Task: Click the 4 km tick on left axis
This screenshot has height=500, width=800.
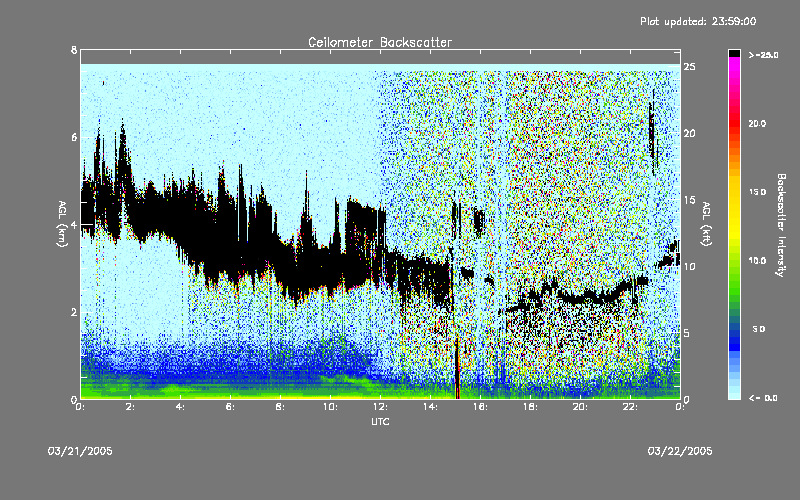Action: (x=74, y=224)
